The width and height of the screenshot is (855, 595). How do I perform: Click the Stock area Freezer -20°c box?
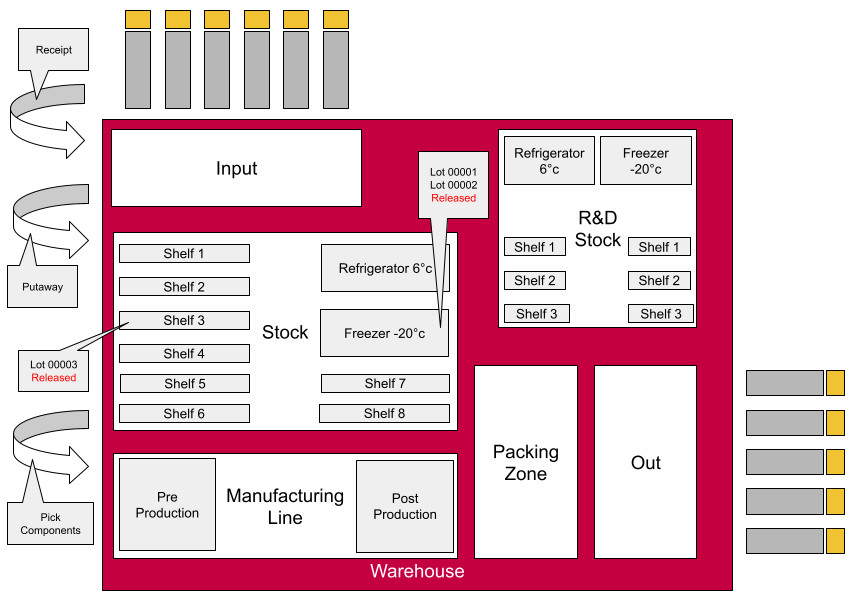click(384, 333)
